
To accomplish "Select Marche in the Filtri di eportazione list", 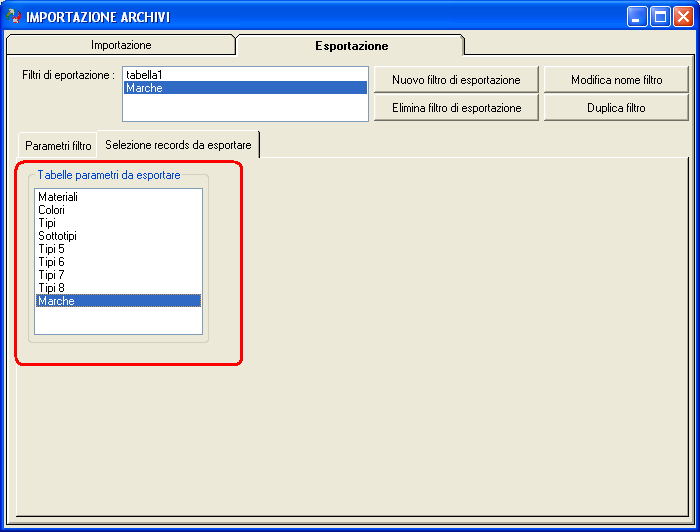I will point(246,88).
